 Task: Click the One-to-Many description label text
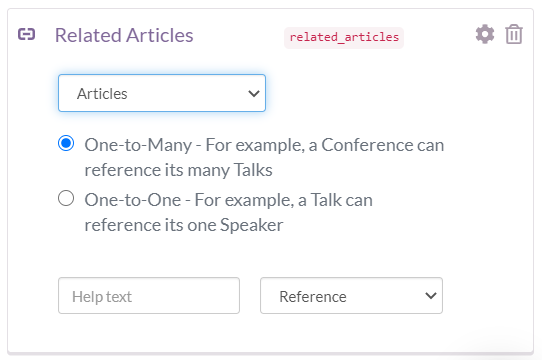click(264, 157)
